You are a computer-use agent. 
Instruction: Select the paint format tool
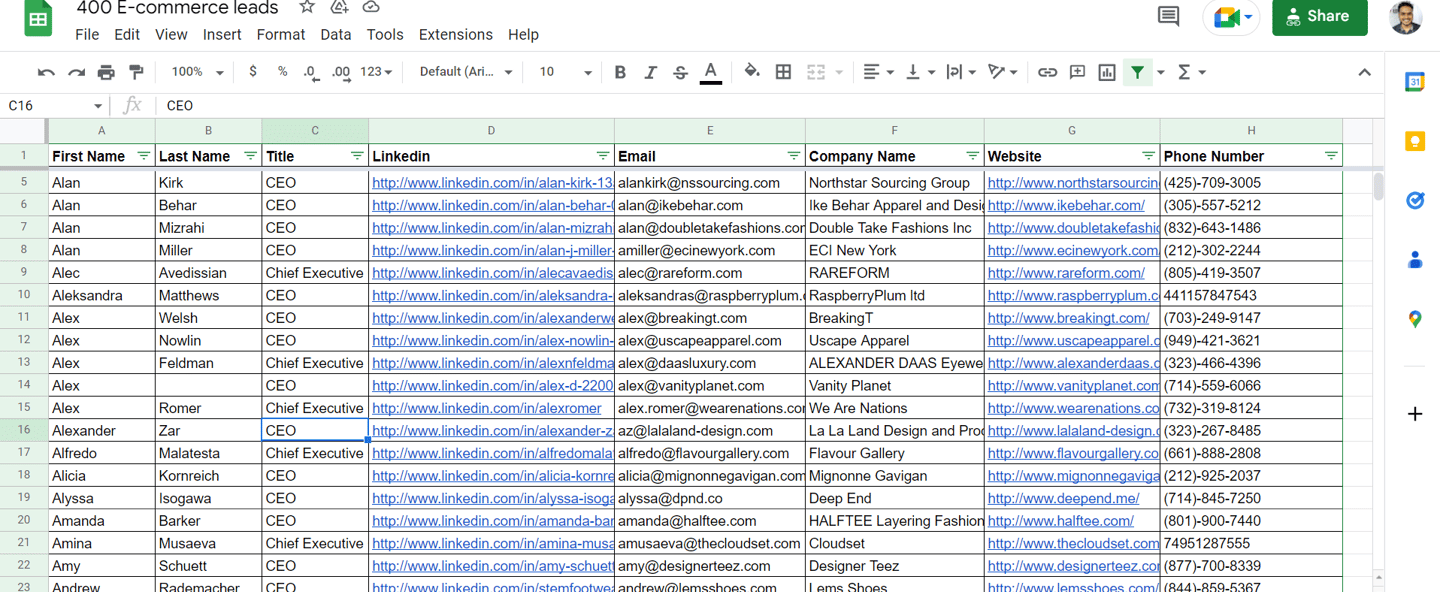pyautogui.click(x=136, y=72)
